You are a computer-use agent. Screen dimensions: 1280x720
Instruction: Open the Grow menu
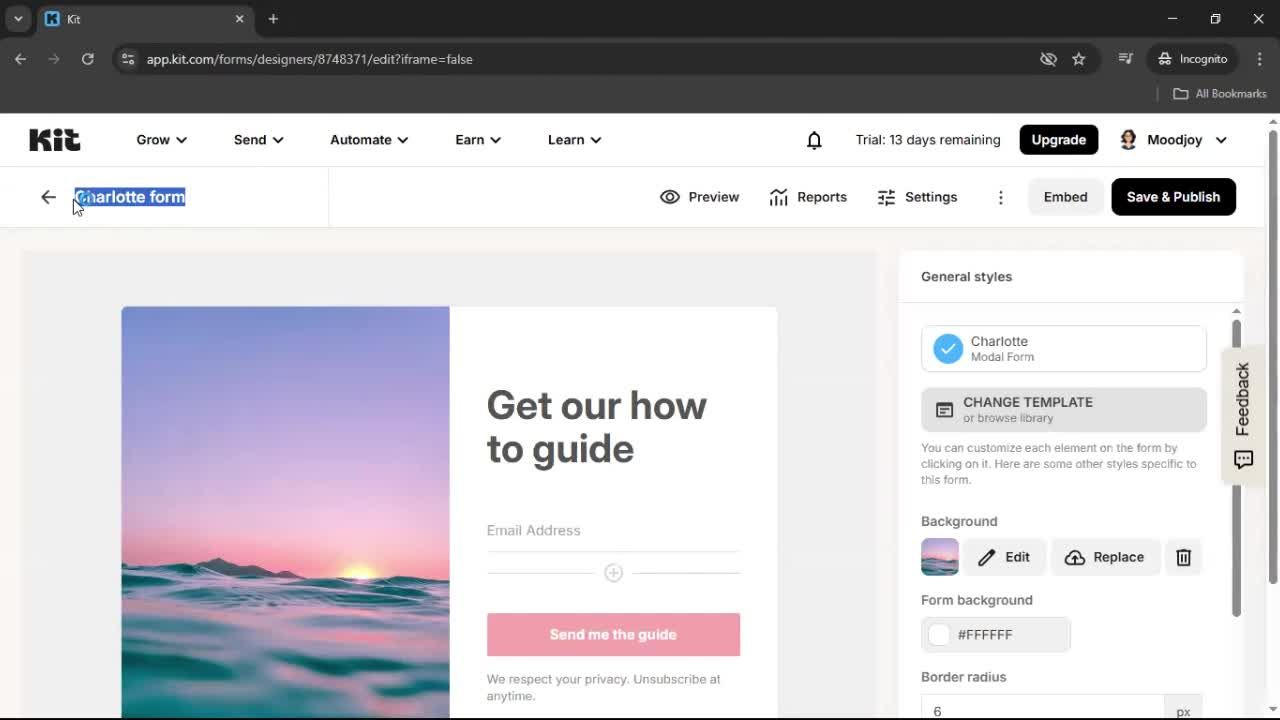coord(160,140)
